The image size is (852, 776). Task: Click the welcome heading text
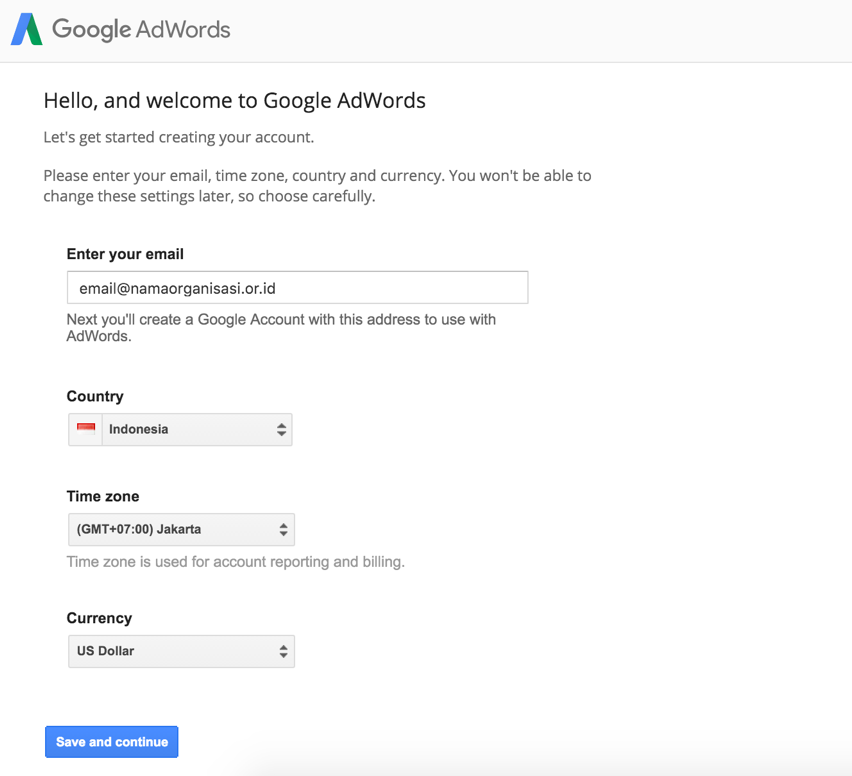233,100
